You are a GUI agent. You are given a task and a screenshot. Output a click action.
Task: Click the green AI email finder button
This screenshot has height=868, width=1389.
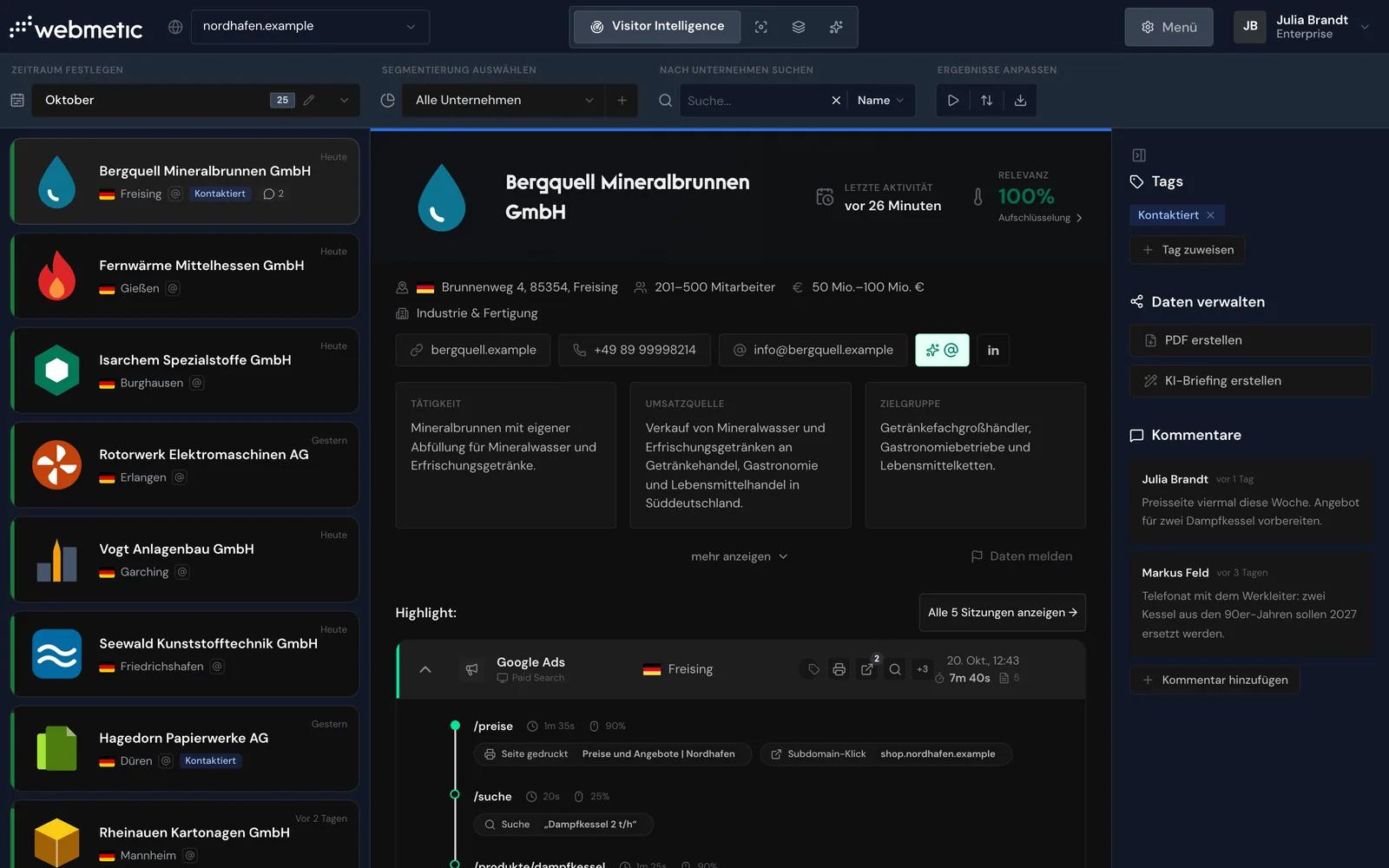click(942, 351)
